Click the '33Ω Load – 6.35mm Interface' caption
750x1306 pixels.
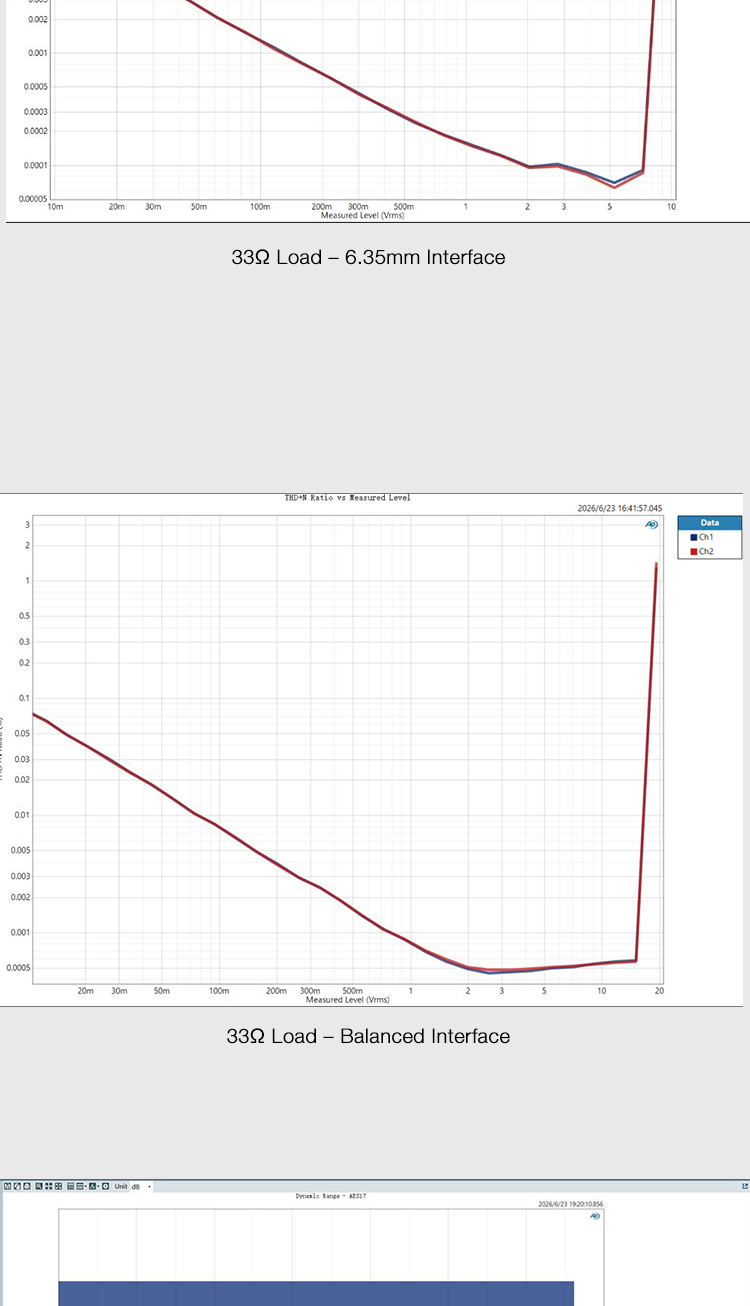368,257
